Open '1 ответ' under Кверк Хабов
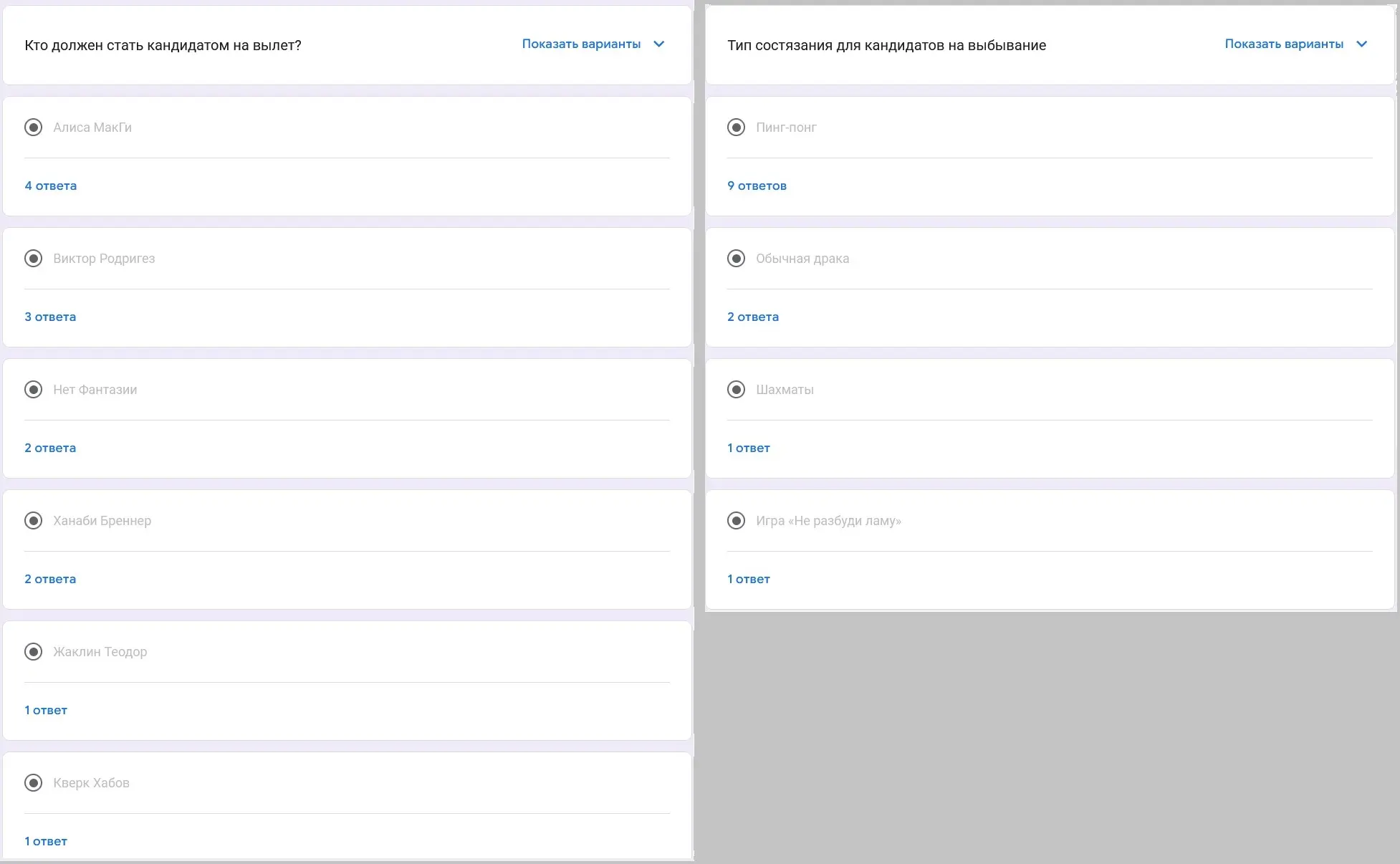The width and height of the screenshot is (1400, 864). 46,841
